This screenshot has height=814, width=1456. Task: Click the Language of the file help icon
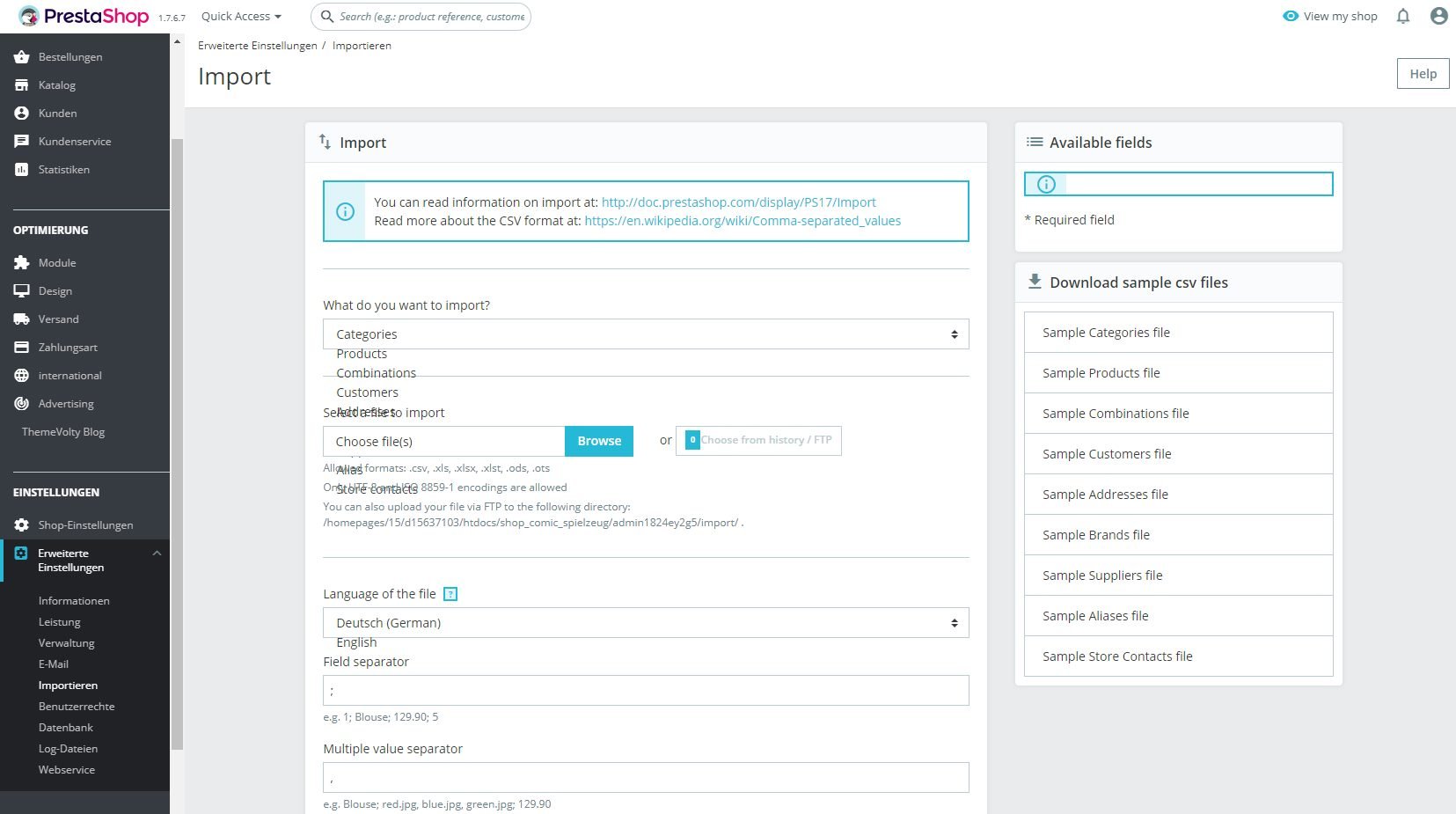point(450,594)
